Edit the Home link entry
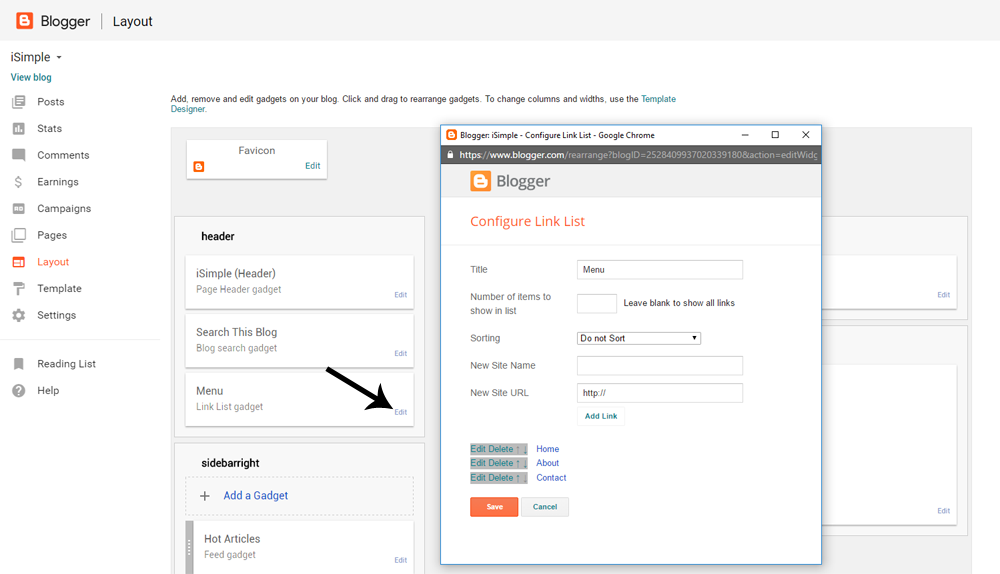The width and height of the screenshot is (1000, 574). pyautogui.click(x=478, y=449)
